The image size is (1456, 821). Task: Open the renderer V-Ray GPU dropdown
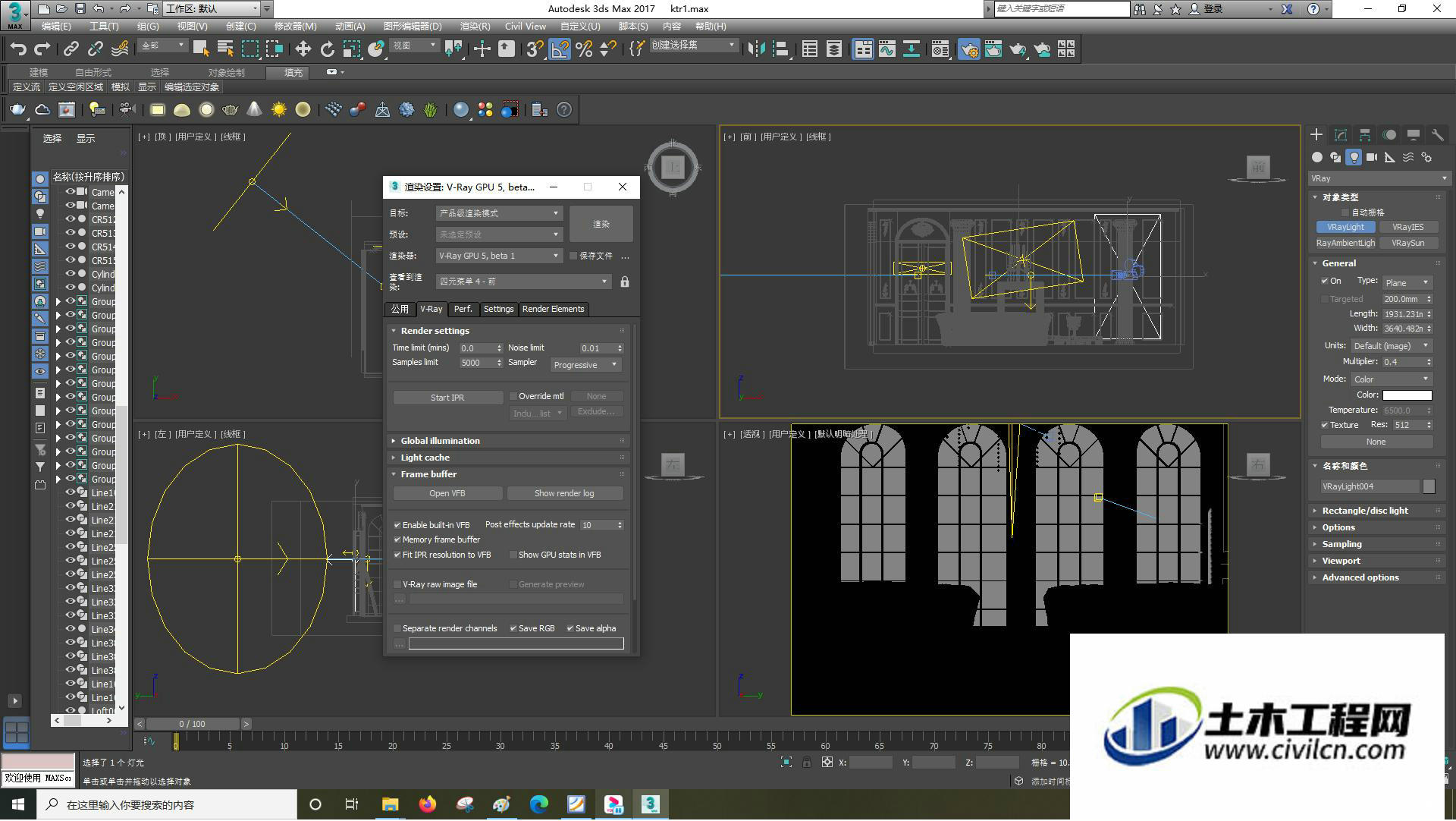tap(499, 256)
